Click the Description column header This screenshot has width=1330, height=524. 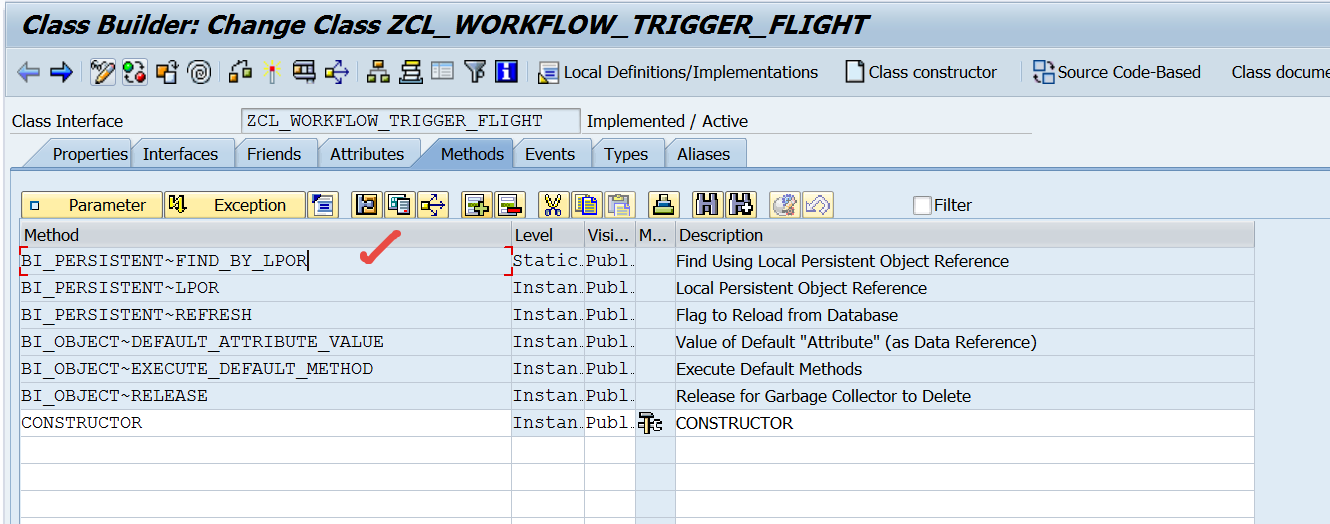point(965,235)
